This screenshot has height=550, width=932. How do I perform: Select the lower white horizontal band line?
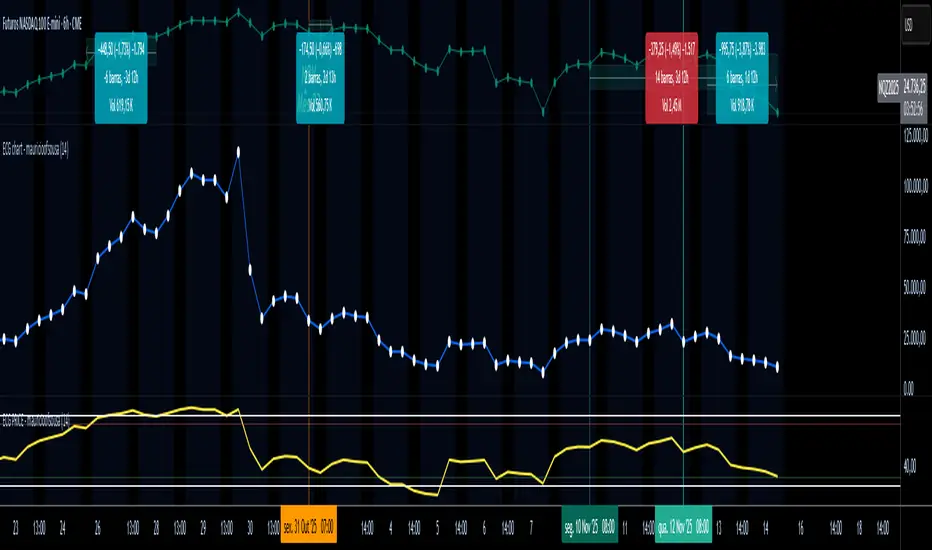tap(450, 486)
